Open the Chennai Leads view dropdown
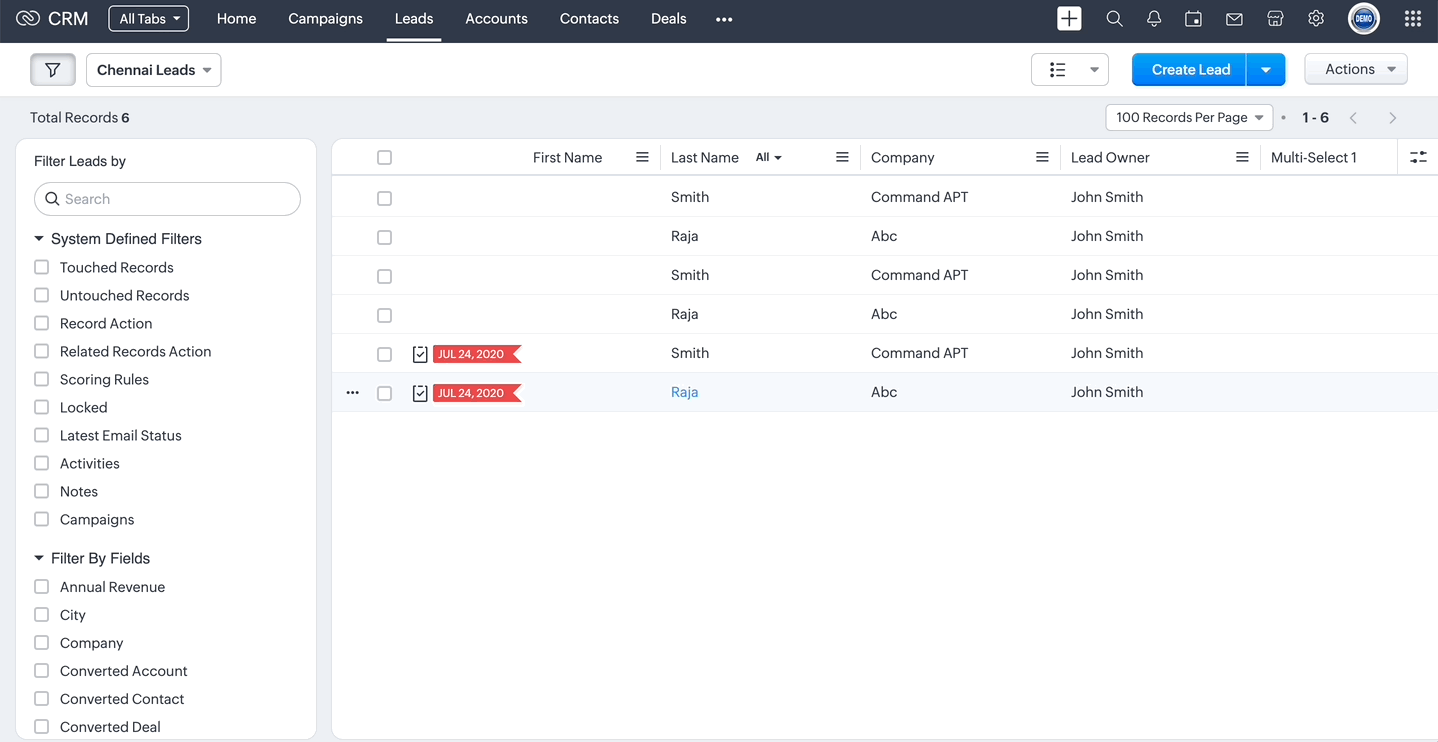The image size is (1438, 742). click(x=154, y=70)
